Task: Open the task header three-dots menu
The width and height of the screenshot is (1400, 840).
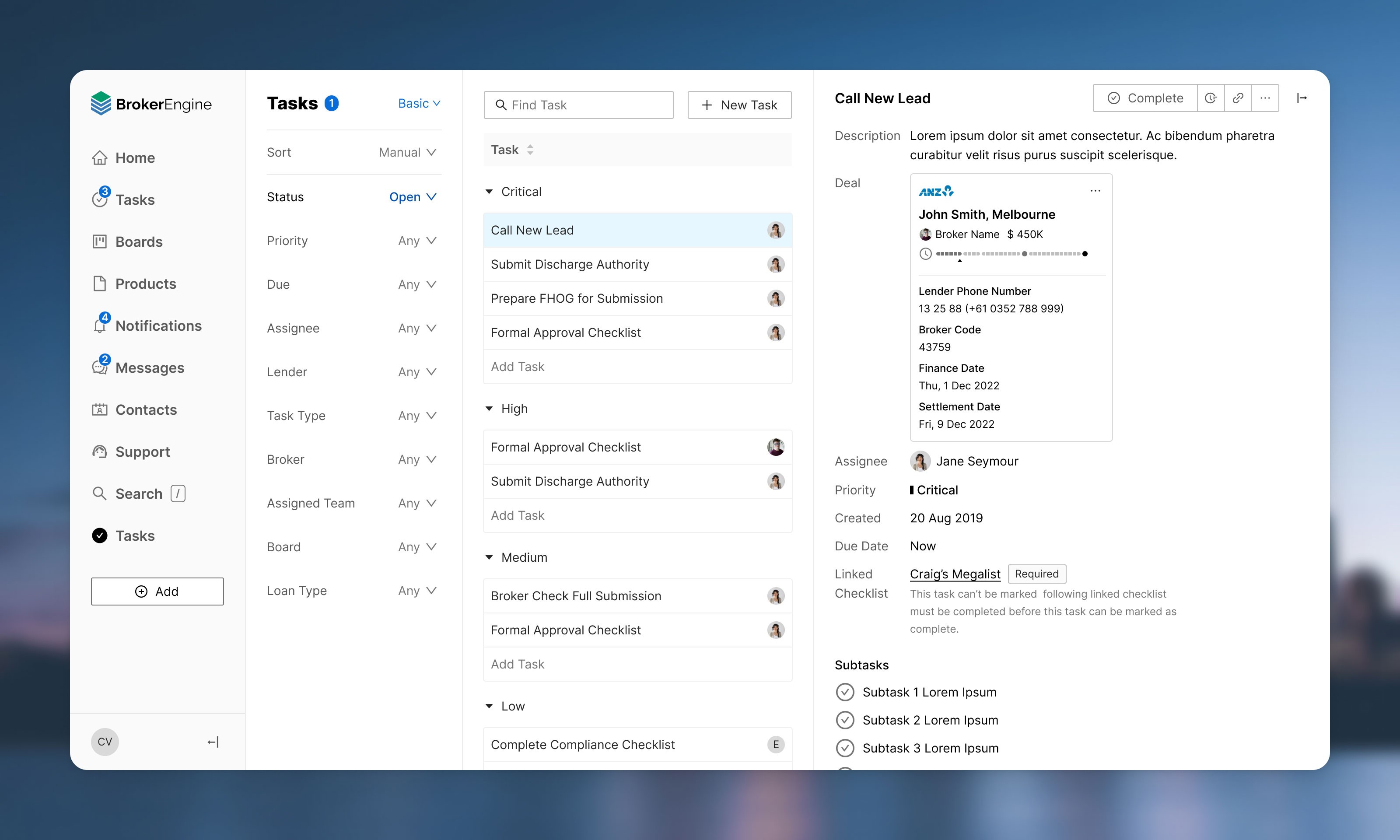Action: (x=1265, y=98)
